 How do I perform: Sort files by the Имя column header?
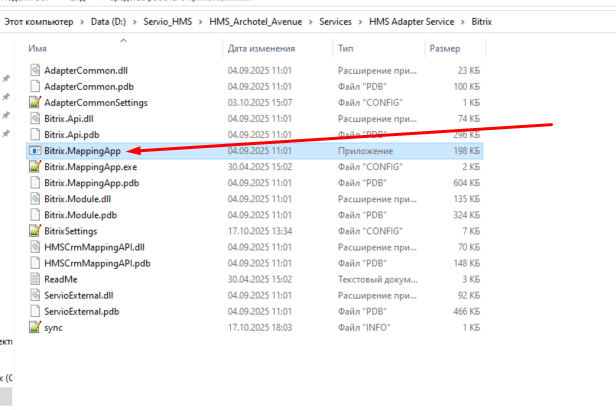pyautogui.click(x=39, y=48)
